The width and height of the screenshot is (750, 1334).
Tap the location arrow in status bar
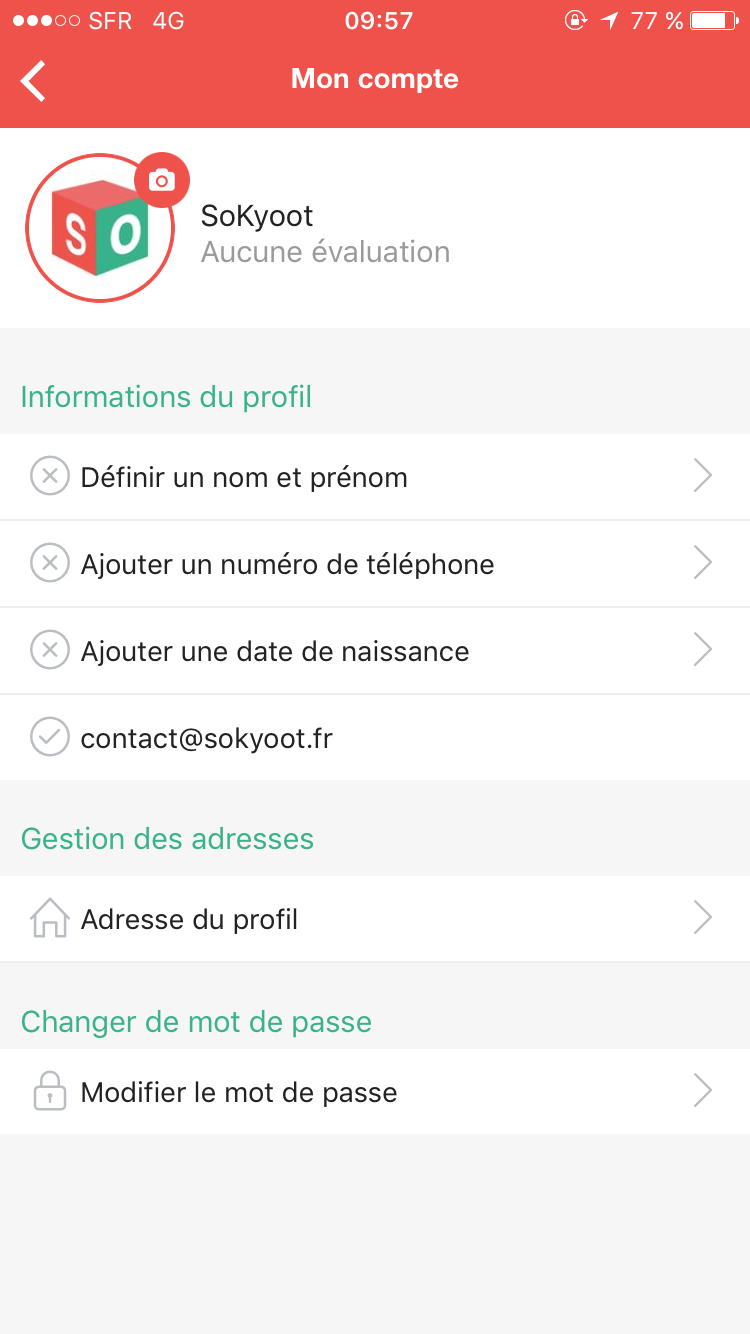tap(609, 20)
